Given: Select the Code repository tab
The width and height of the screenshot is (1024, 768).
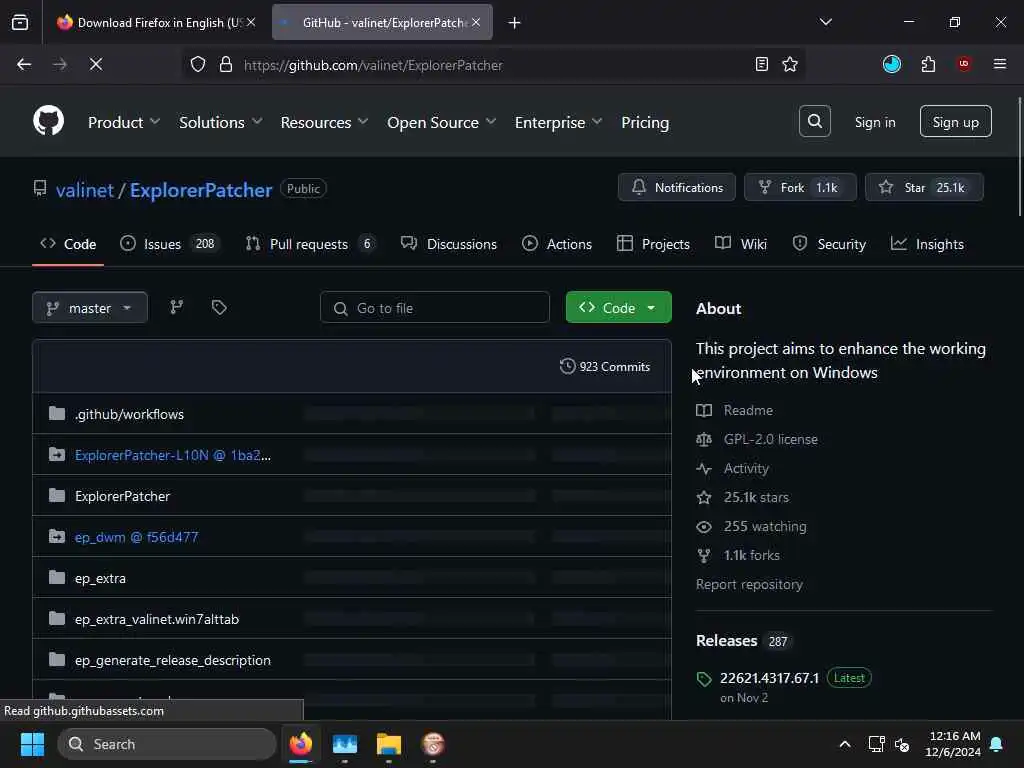Looking at the screenshot, I should click(68, 244).
